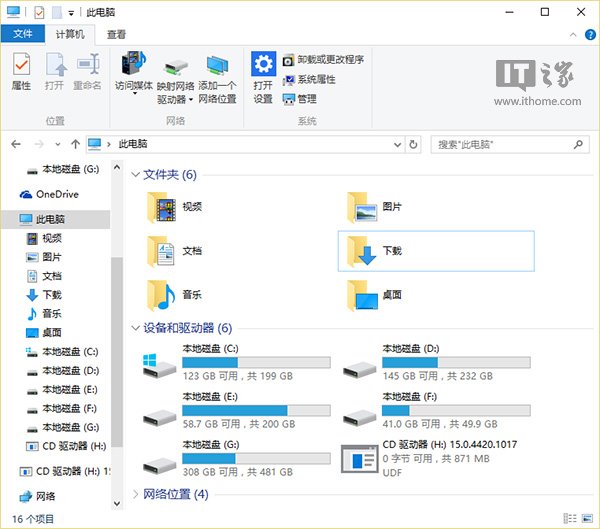Open the 文件 (File) tab

[22, 33]
